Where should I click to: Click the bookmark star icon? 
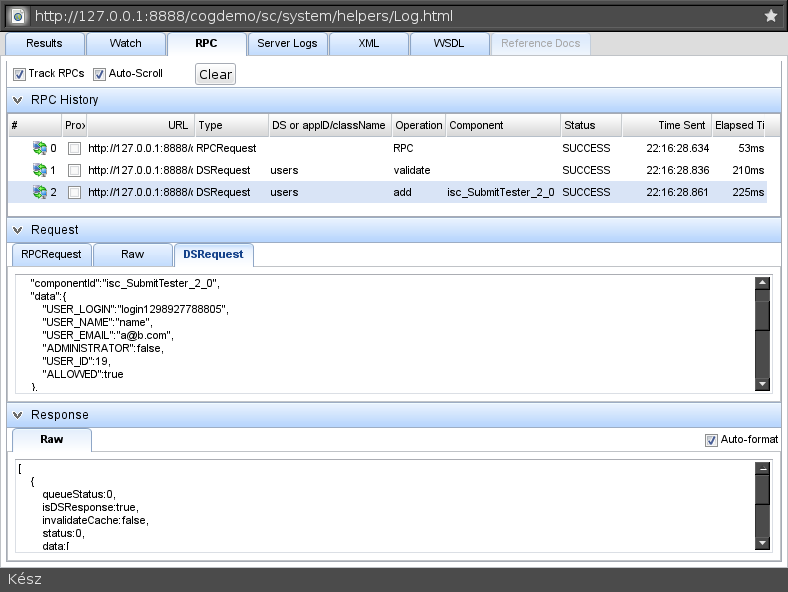pos(770,16)
